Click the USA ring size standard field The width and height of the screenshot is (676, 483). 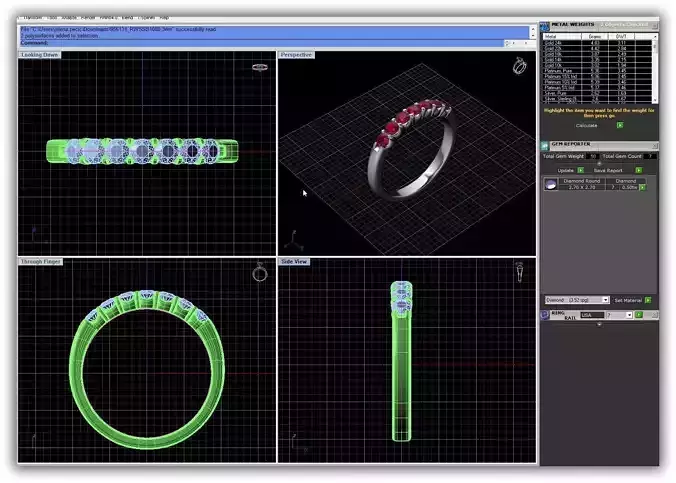(x=592, y=315)
